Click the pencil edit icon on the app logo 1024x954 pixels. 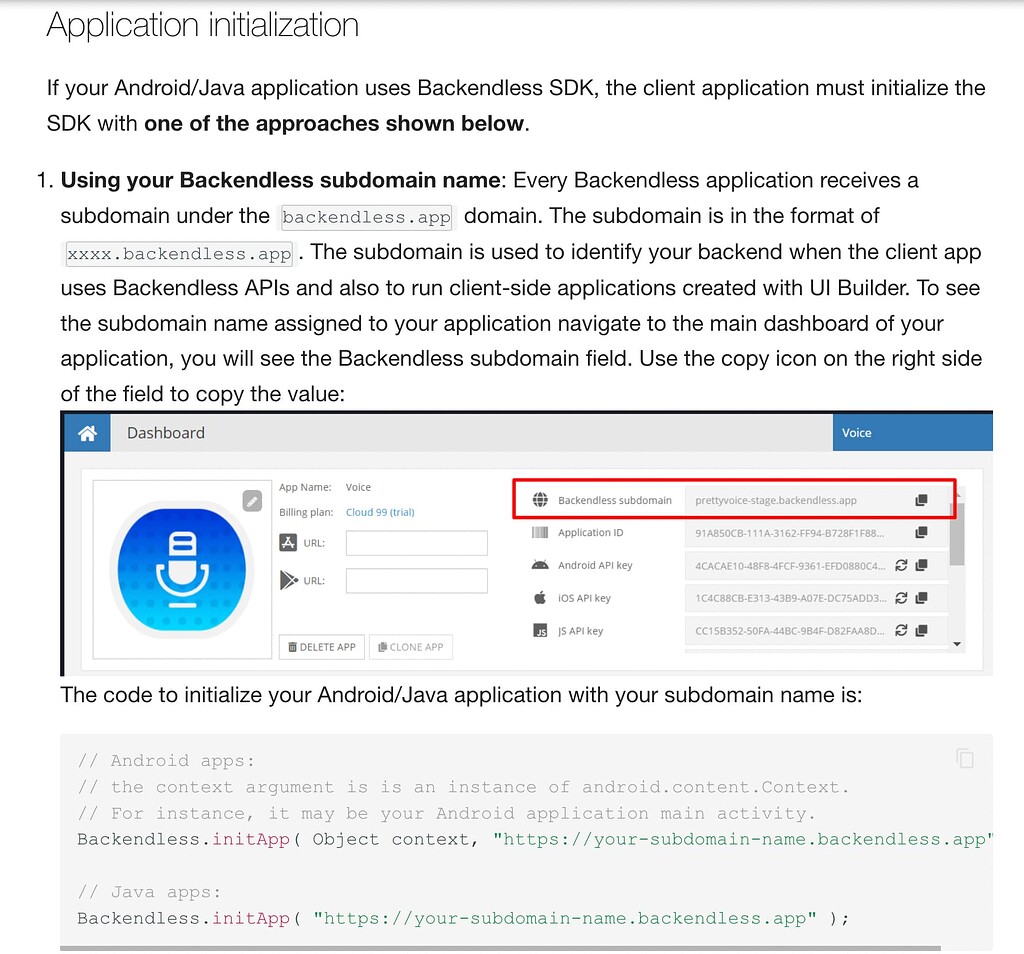(x=253, y=501)
